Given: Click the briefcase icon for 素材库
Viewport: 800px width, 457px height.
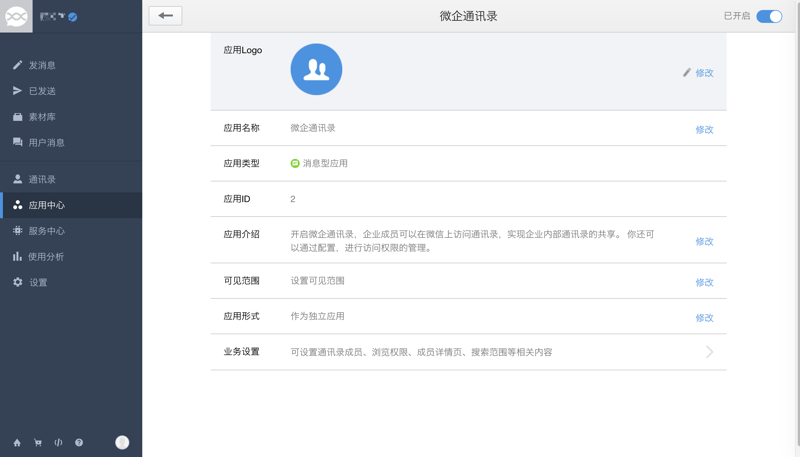Looking at the screenshot, I should 17,117.
